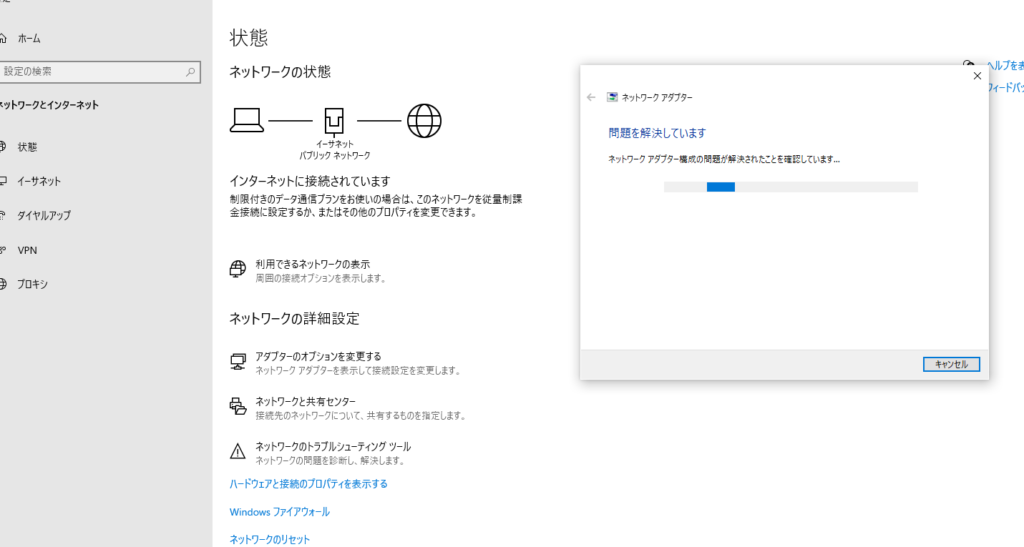The image size is (1024, 547).
Task: Click the イーサネット monitor icon in sidebar
Action: click(3, 181)
